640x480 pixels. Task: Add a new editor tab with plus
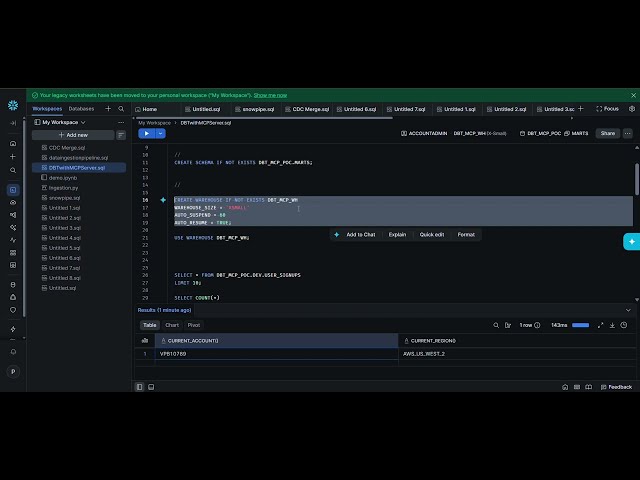[581, 109]
